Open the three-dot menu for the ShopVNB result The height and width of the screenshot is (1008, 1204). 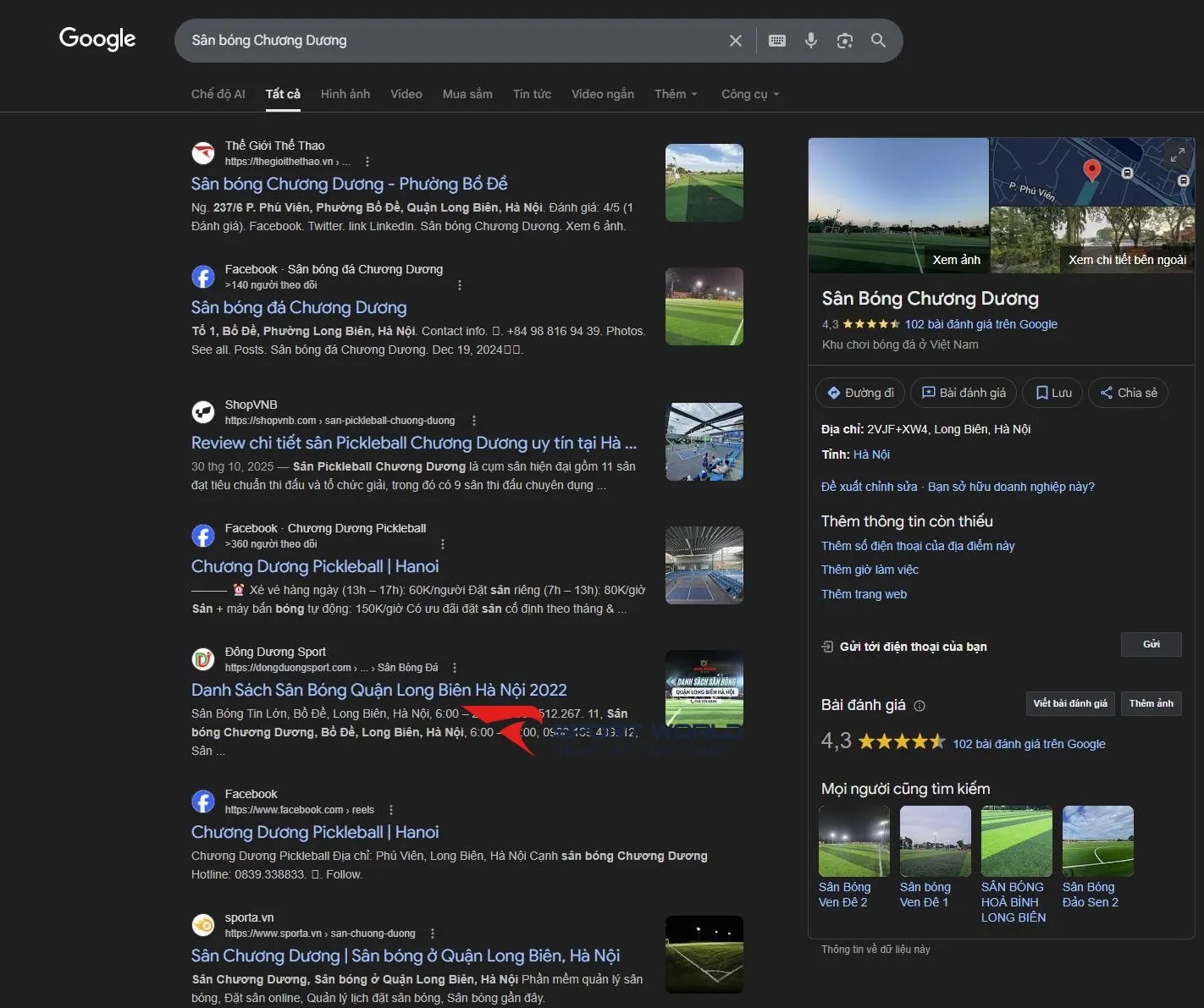coord(473,421)
